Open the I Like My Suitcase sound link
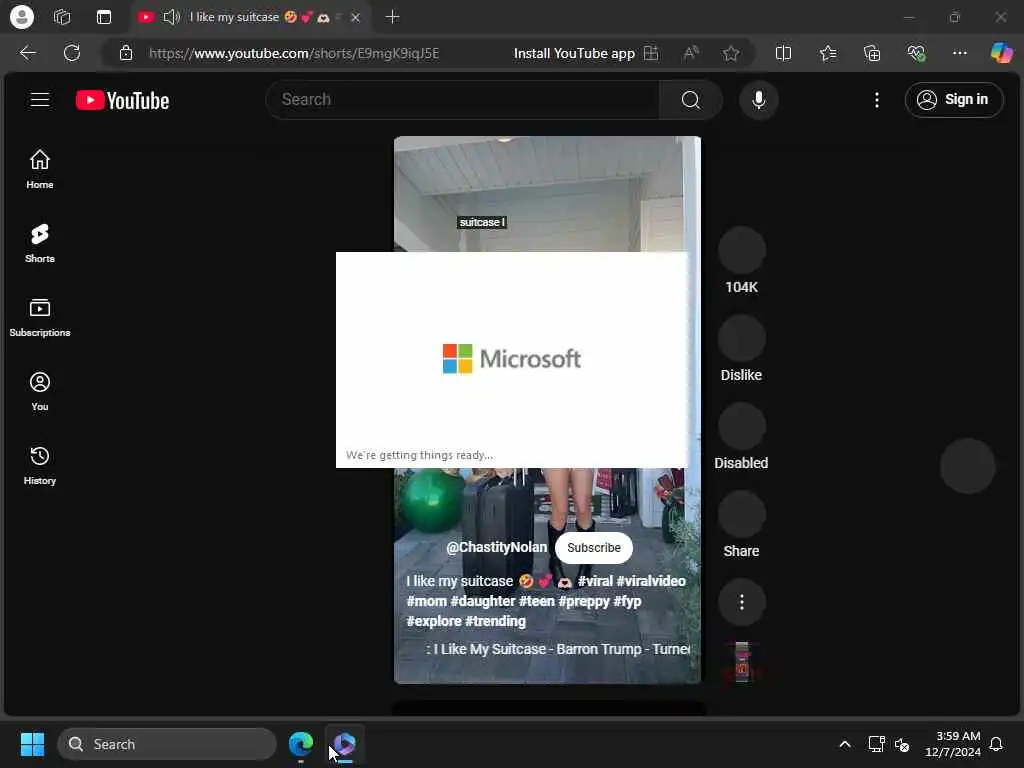This screenshot has height=768, width=1024. click(x=558, y=649)
